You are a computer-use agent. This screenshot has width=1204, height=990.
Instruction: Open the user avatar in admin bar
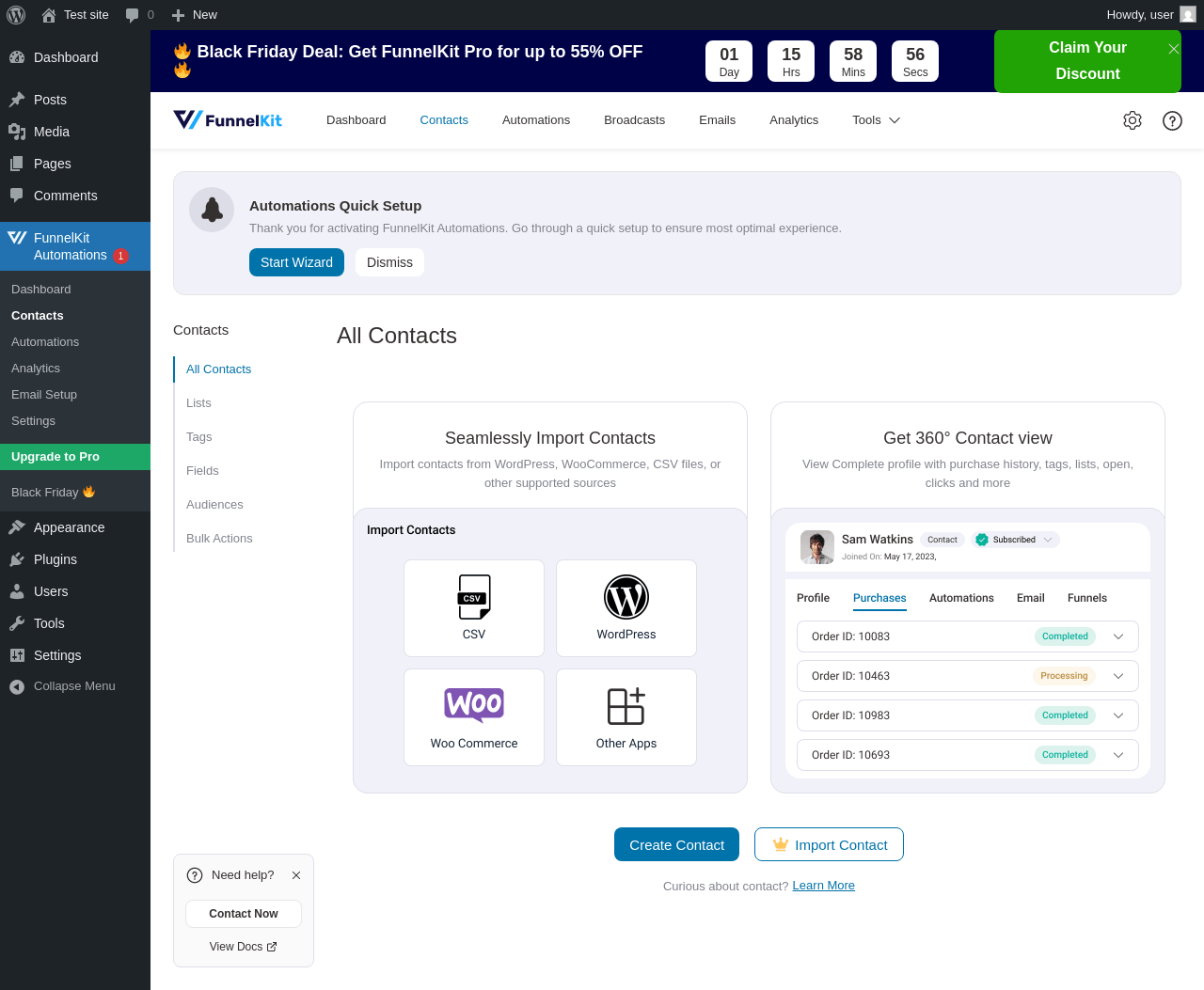coord(1188,15)
